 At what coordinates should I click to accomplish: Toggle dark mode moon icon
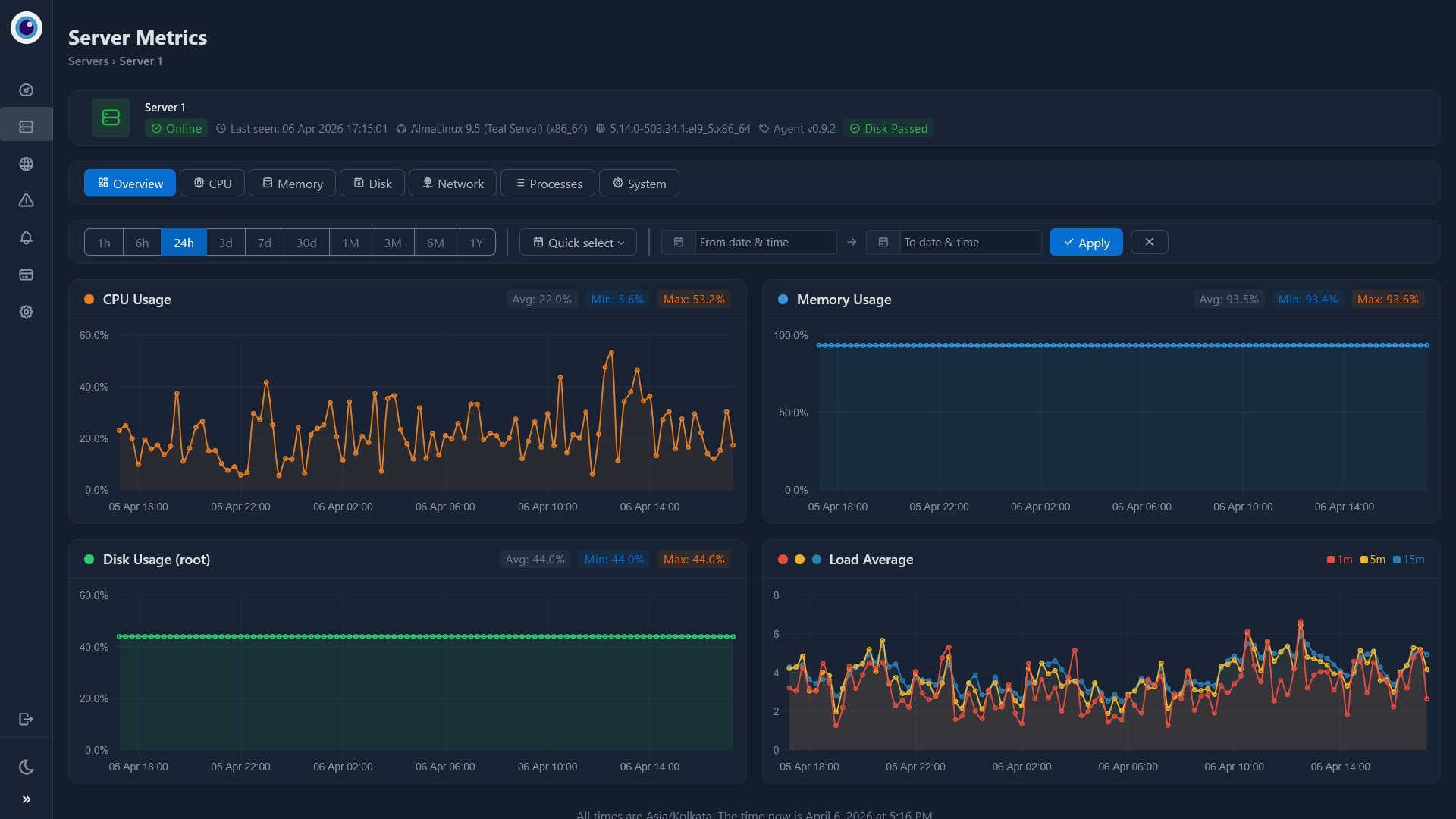[x=27, y=767]
